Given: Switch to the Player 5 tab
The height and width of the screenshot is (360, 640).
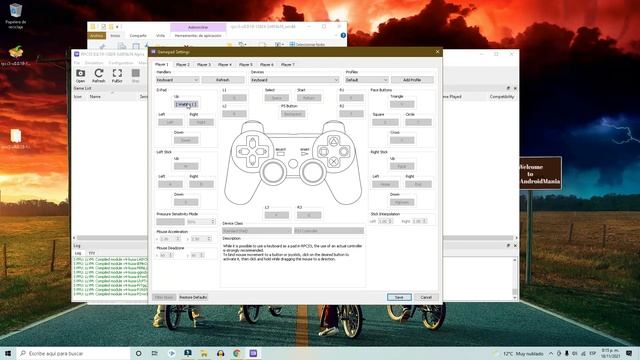Looking at the screenshot, I should coord(246,64).
